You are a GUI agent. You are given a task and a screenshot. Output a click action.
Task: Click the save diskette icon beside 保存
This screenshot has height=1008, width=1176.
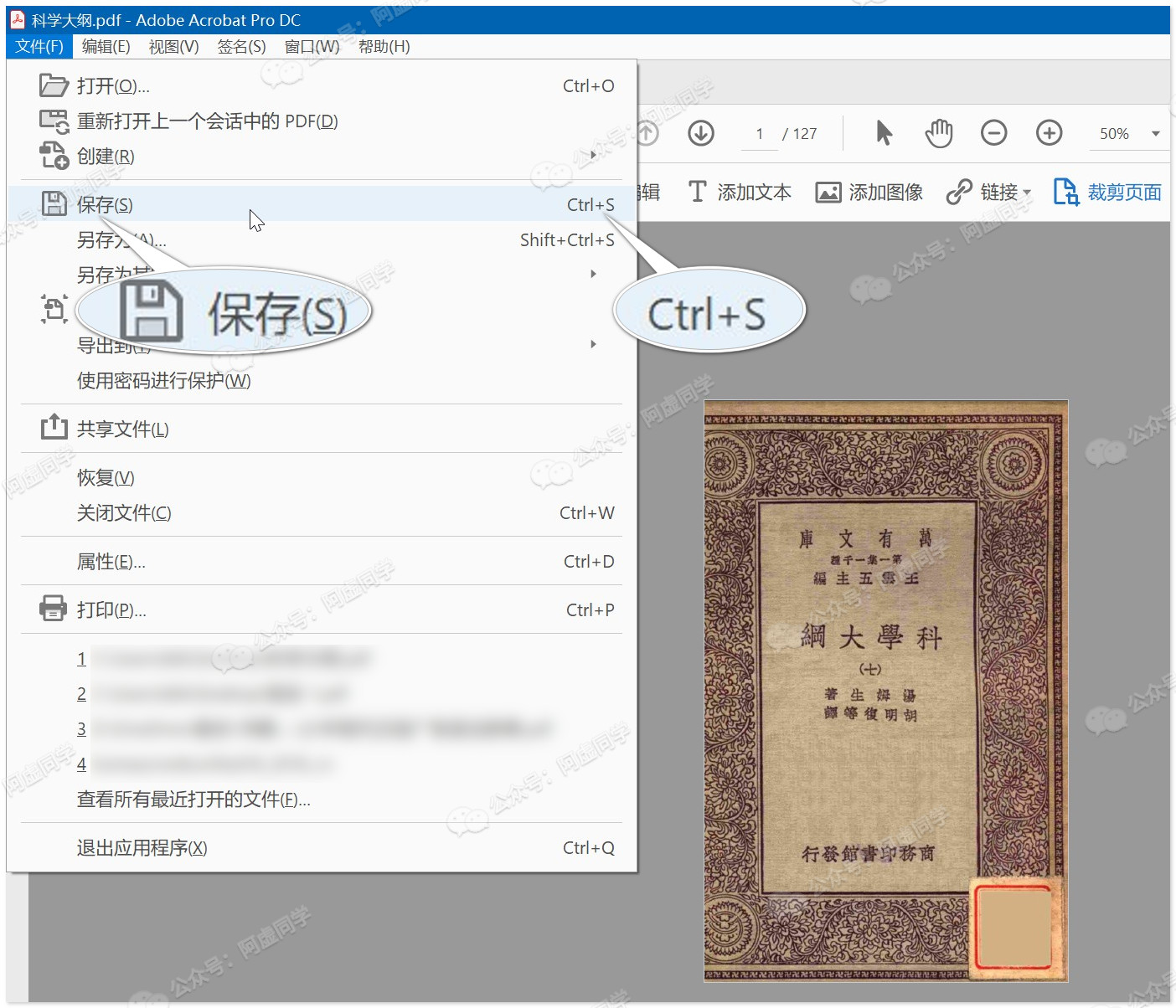tap(54, 203)
